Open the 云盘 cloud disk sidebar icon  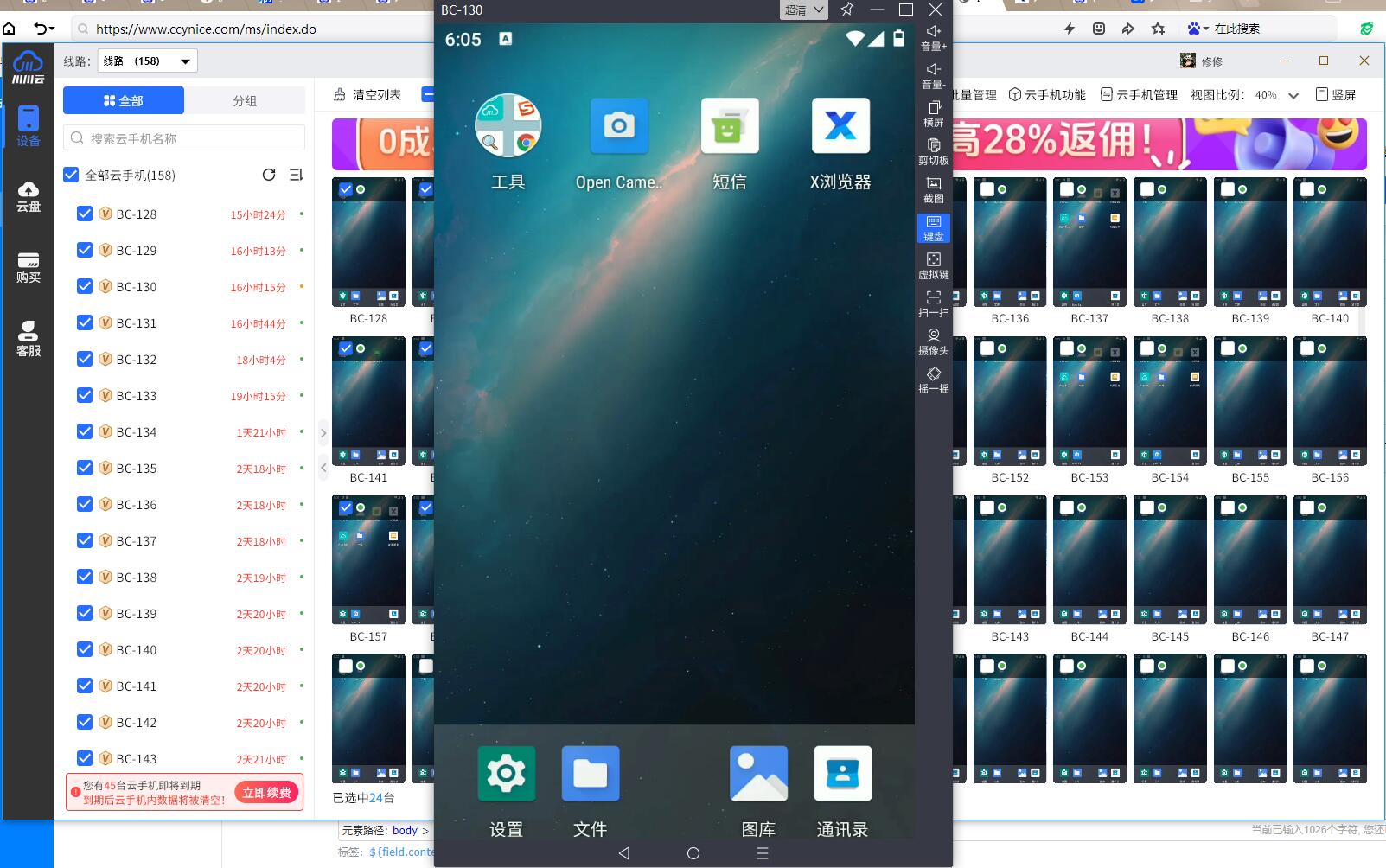[x=28, y=196]
